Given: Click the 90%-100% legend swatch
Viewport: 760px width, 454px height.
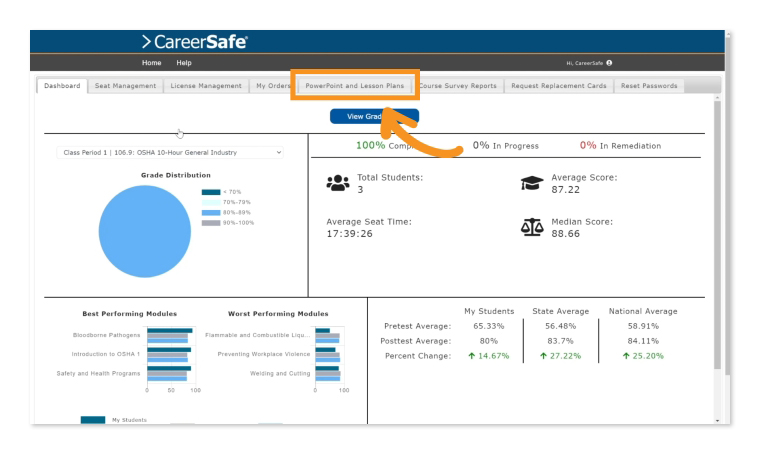Looking at the screenshot, I should click(x=211, y=223).
